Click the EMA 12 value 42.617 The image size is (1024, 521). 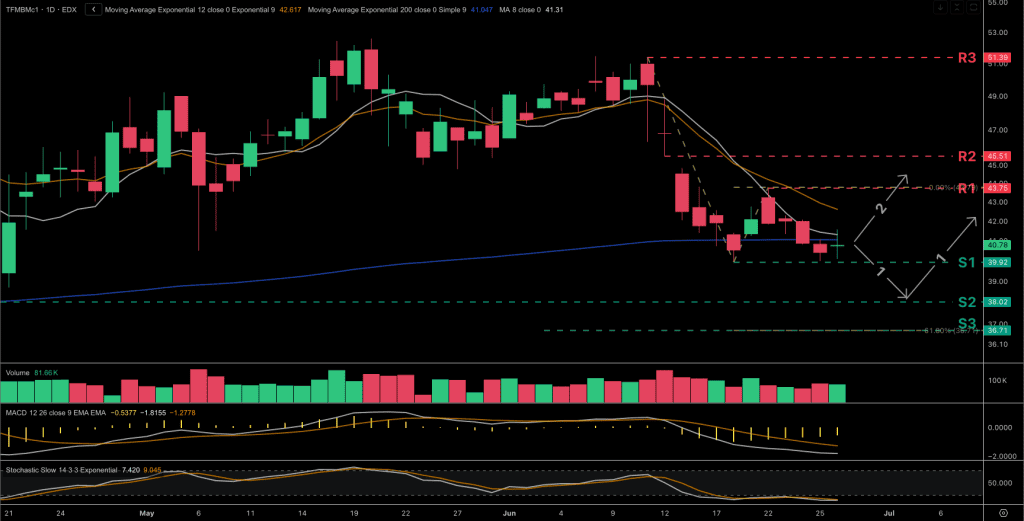[x=290, y=10]
